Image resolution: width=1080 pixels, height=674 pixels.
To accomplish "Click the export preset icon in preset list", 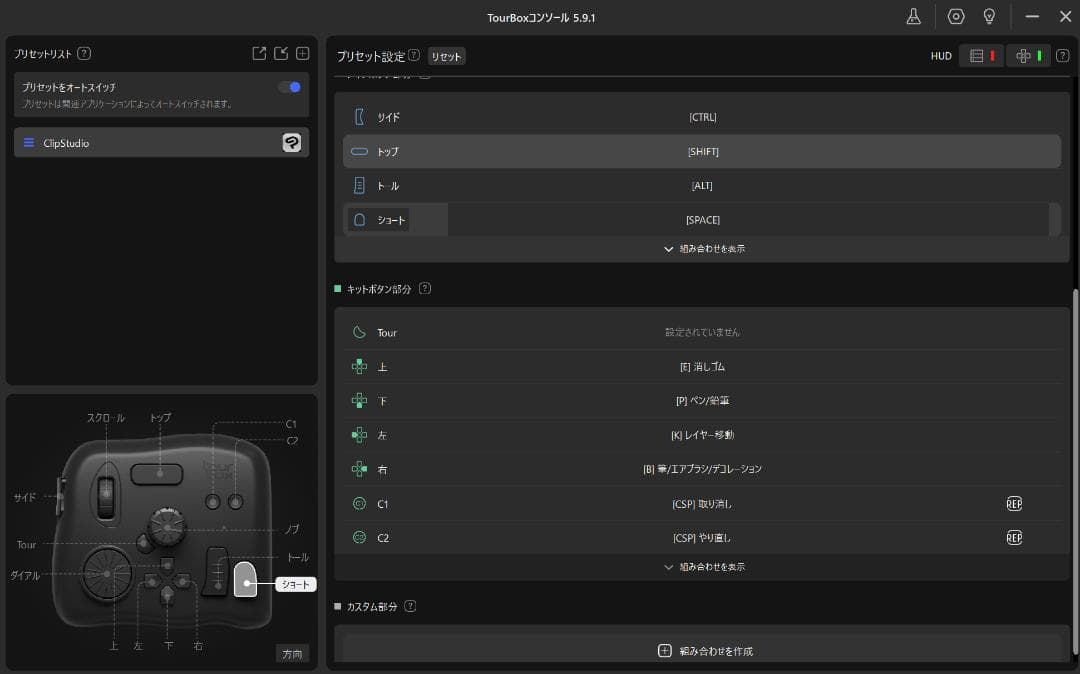I will [259, 54].
